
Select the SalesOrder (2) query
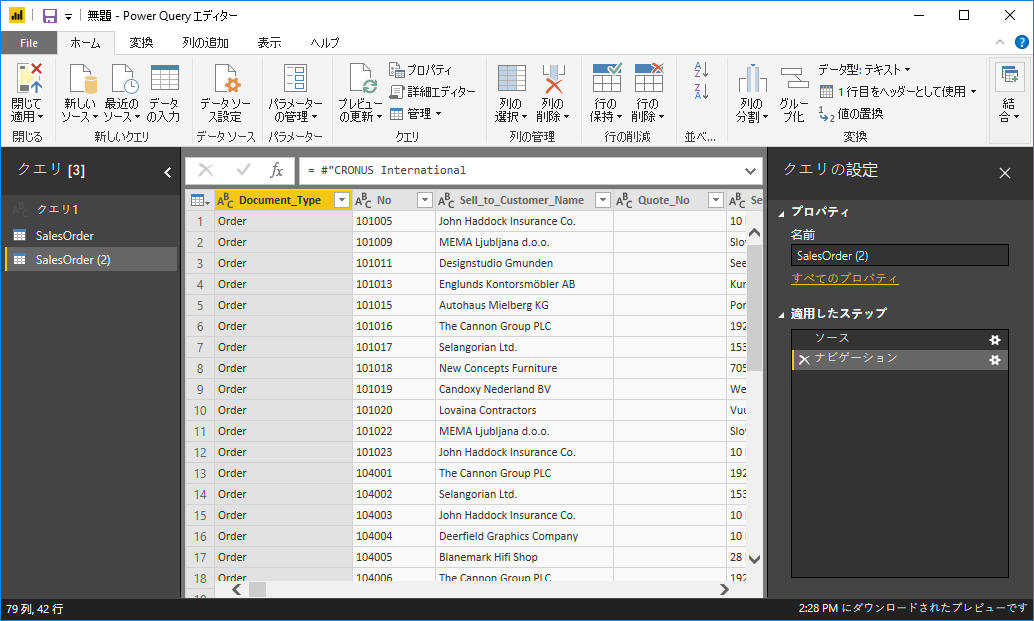pyautogui.click(x=90, y=260)
